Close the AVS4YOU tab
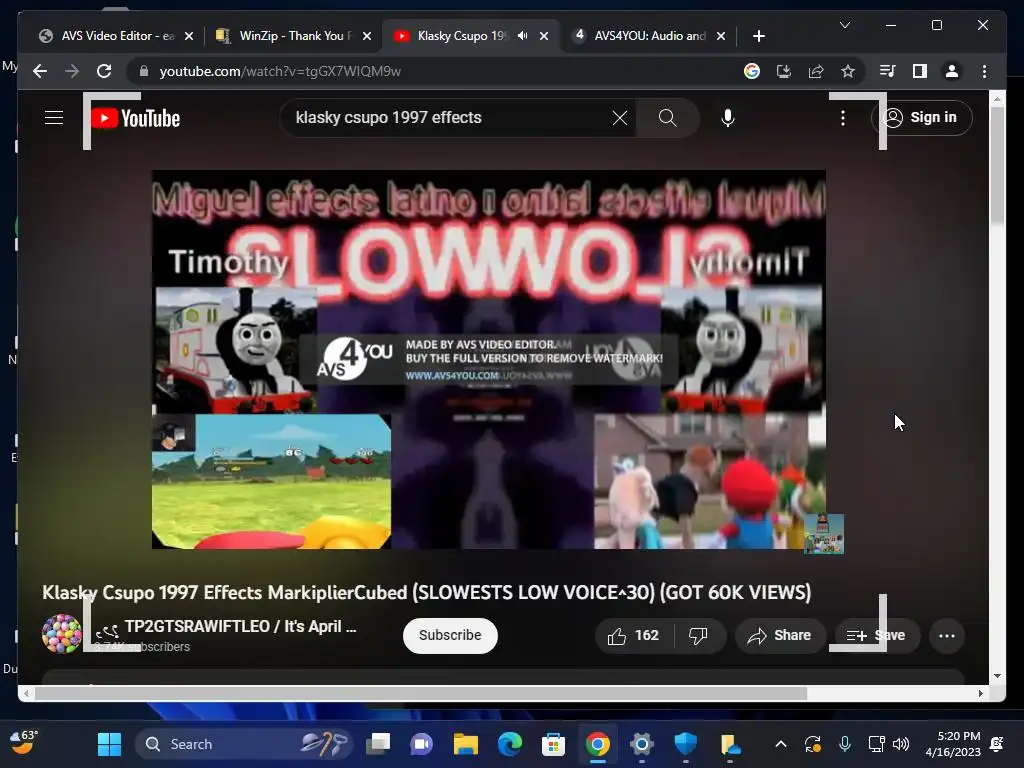This screenshot has height=768, width=1024. click(x=721, y=36)
